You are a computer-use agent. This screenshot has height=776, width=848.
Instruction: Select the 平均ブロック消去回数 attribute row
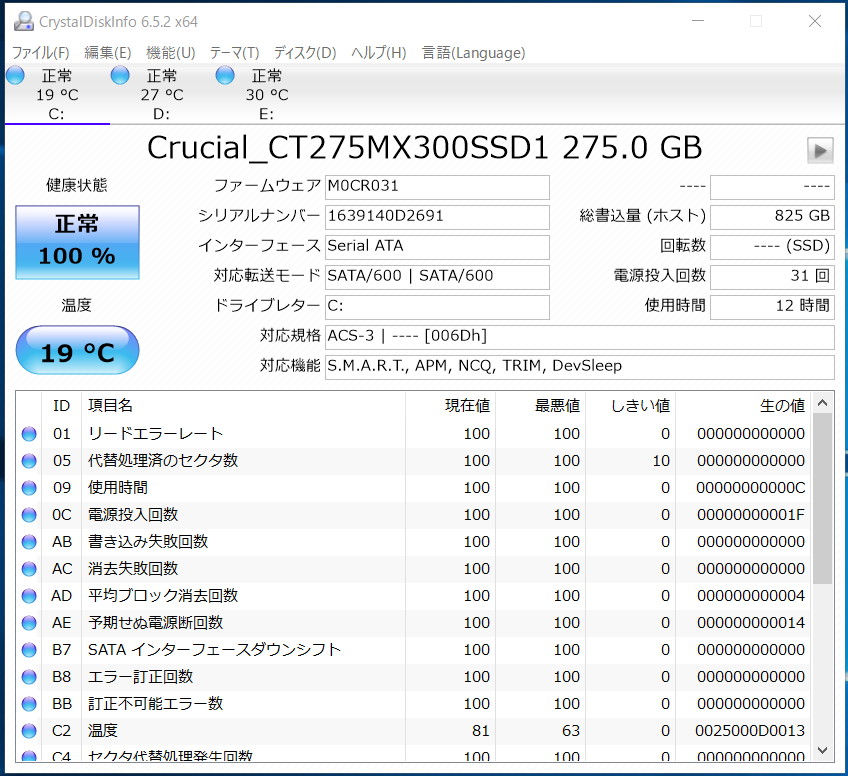pos(414,596)
